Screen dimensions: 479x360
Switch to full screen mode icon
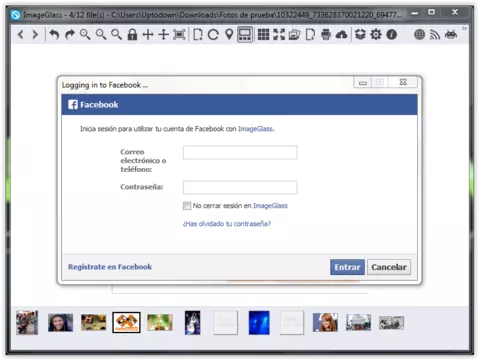coord(279,35)
